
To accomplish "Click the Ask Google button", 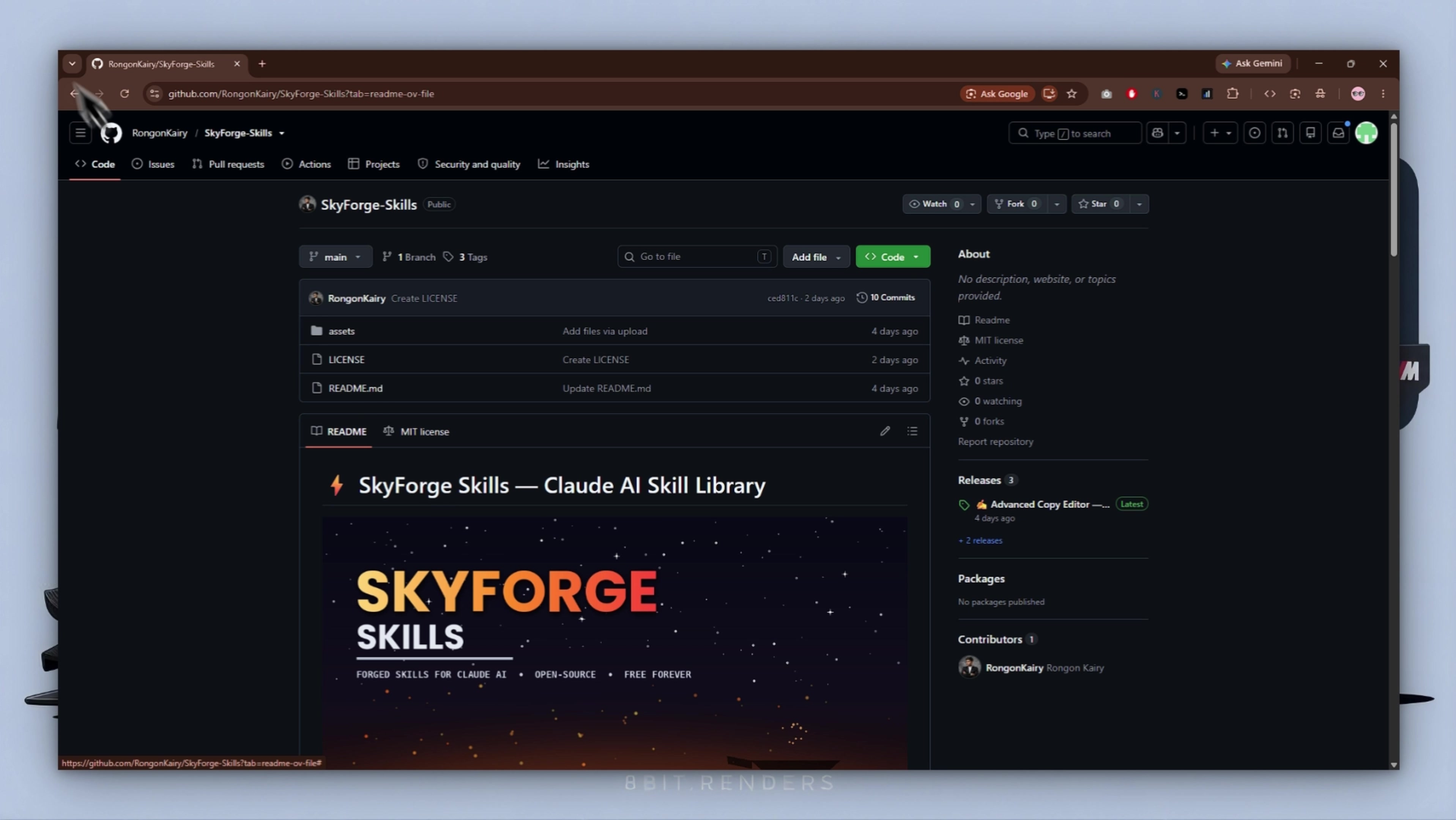I will [x=997, y=94].
